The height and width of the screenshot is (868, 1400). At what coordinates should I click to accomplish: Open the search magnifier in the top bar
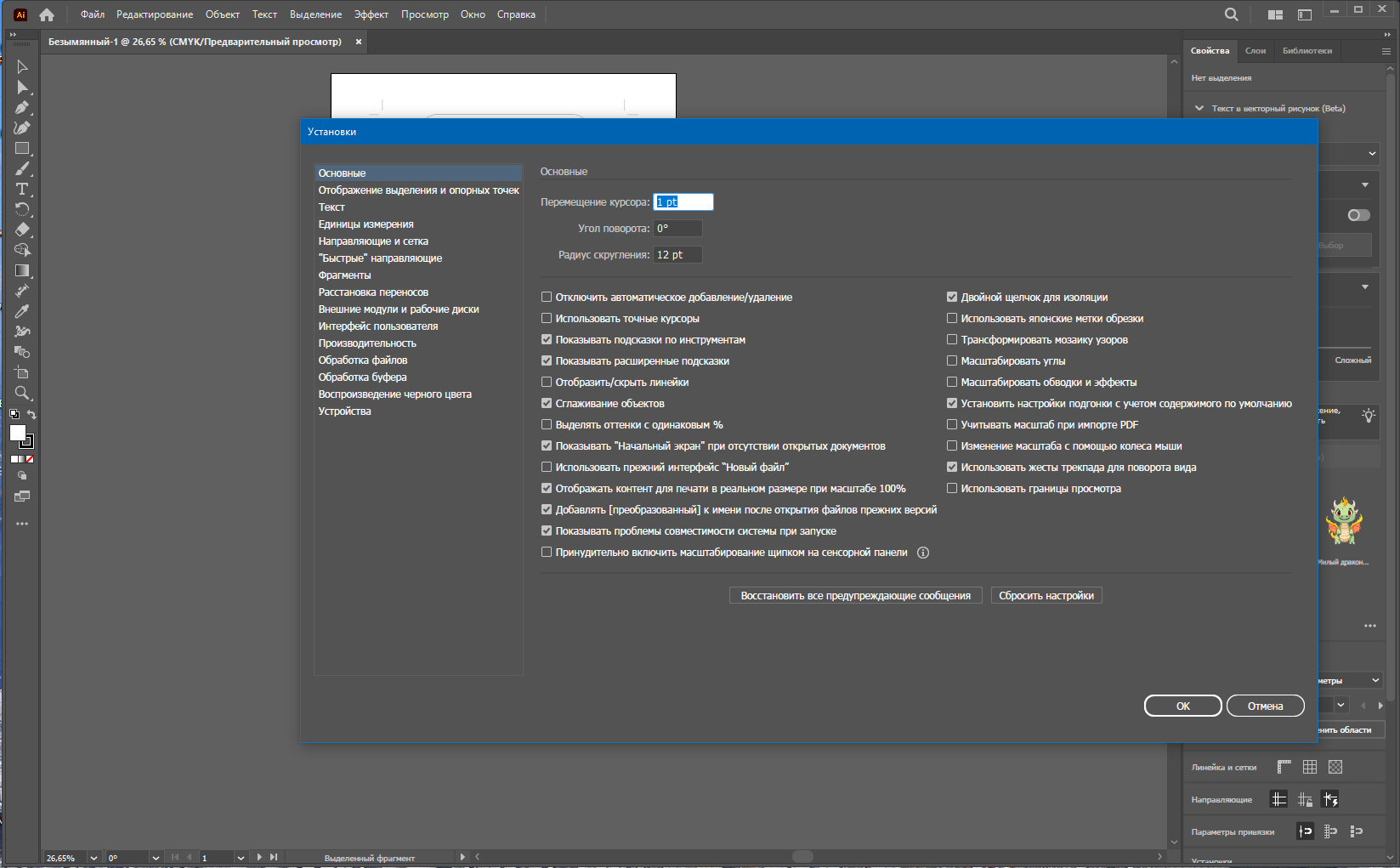[x=1231, y=14]
